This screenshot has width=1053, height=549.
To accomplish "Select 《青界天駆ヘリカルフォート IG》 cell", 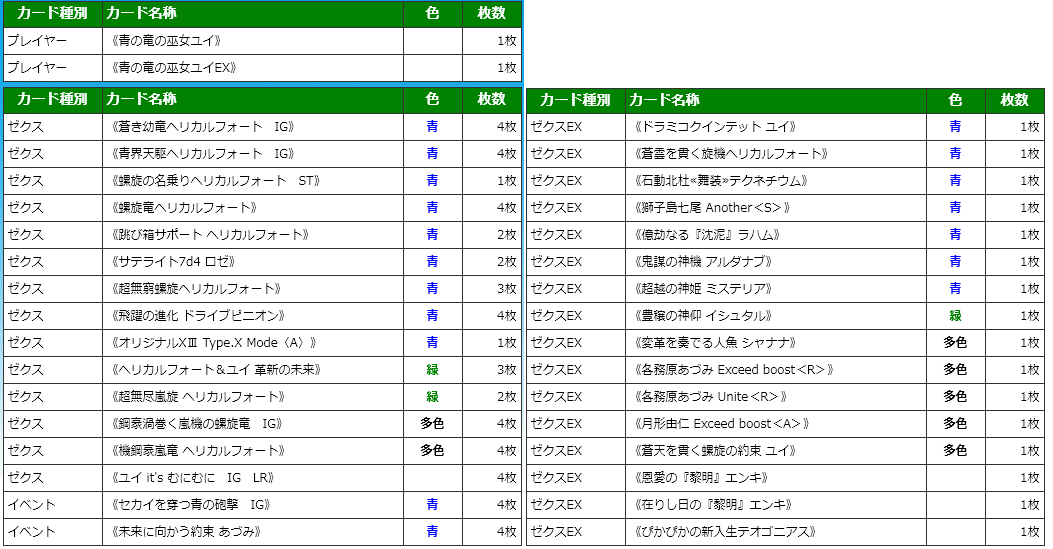I will click(203, 154).
